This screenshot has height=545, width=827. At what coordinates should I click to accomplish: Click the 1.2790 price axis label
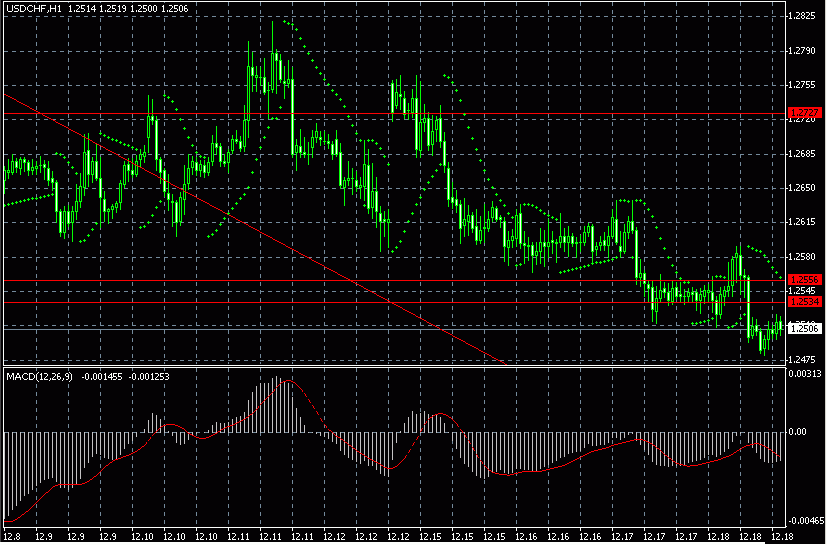[x=803, y=51]
